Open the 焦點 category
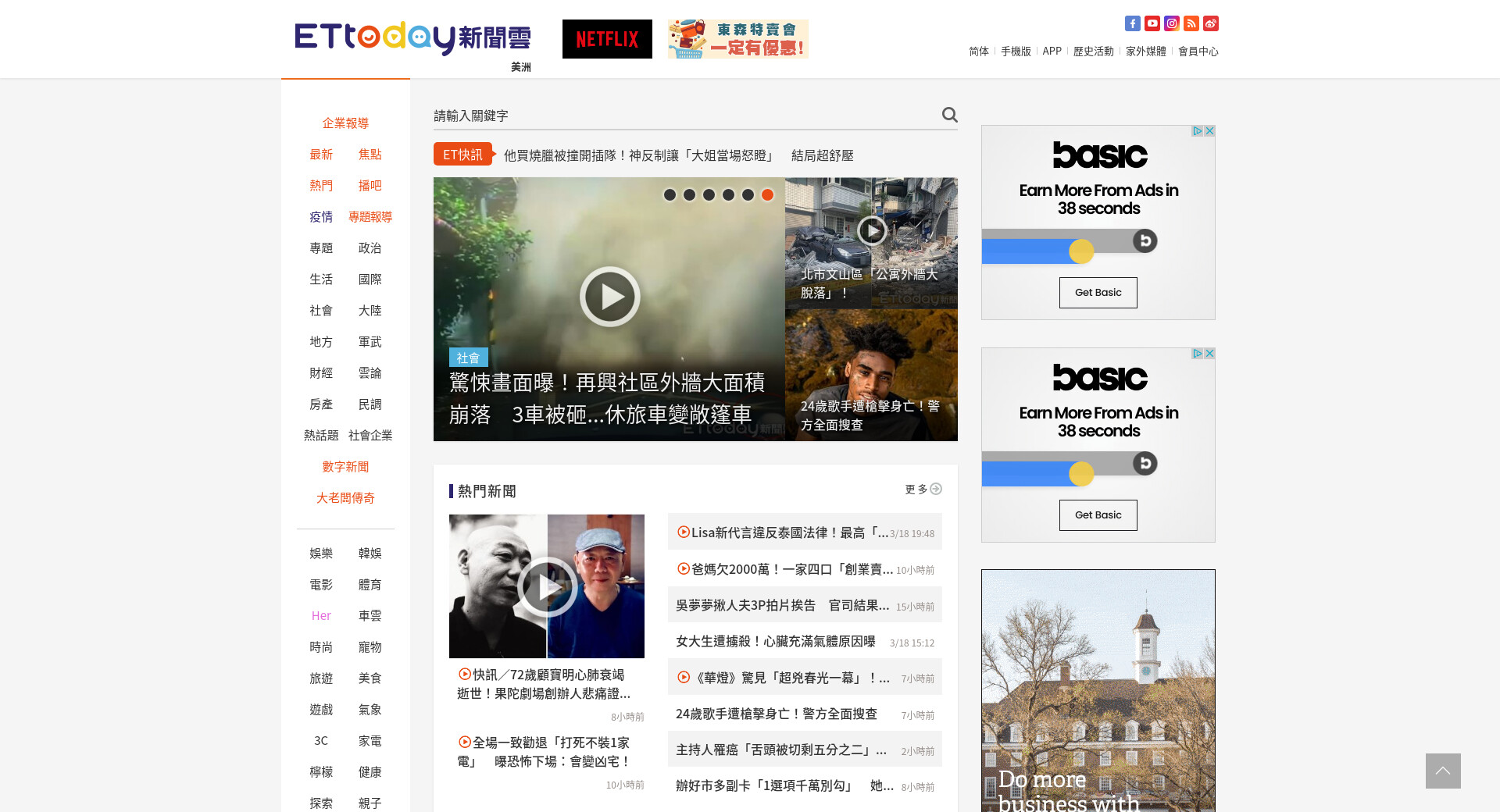The width and height of the screenshot is (1500, 812). coord(370,155)
